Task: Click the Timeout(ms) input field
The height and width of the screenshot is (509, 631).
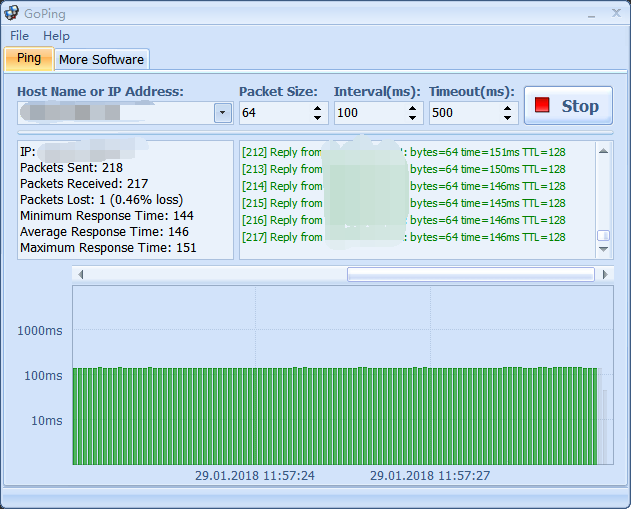Action: coord(464,113)
